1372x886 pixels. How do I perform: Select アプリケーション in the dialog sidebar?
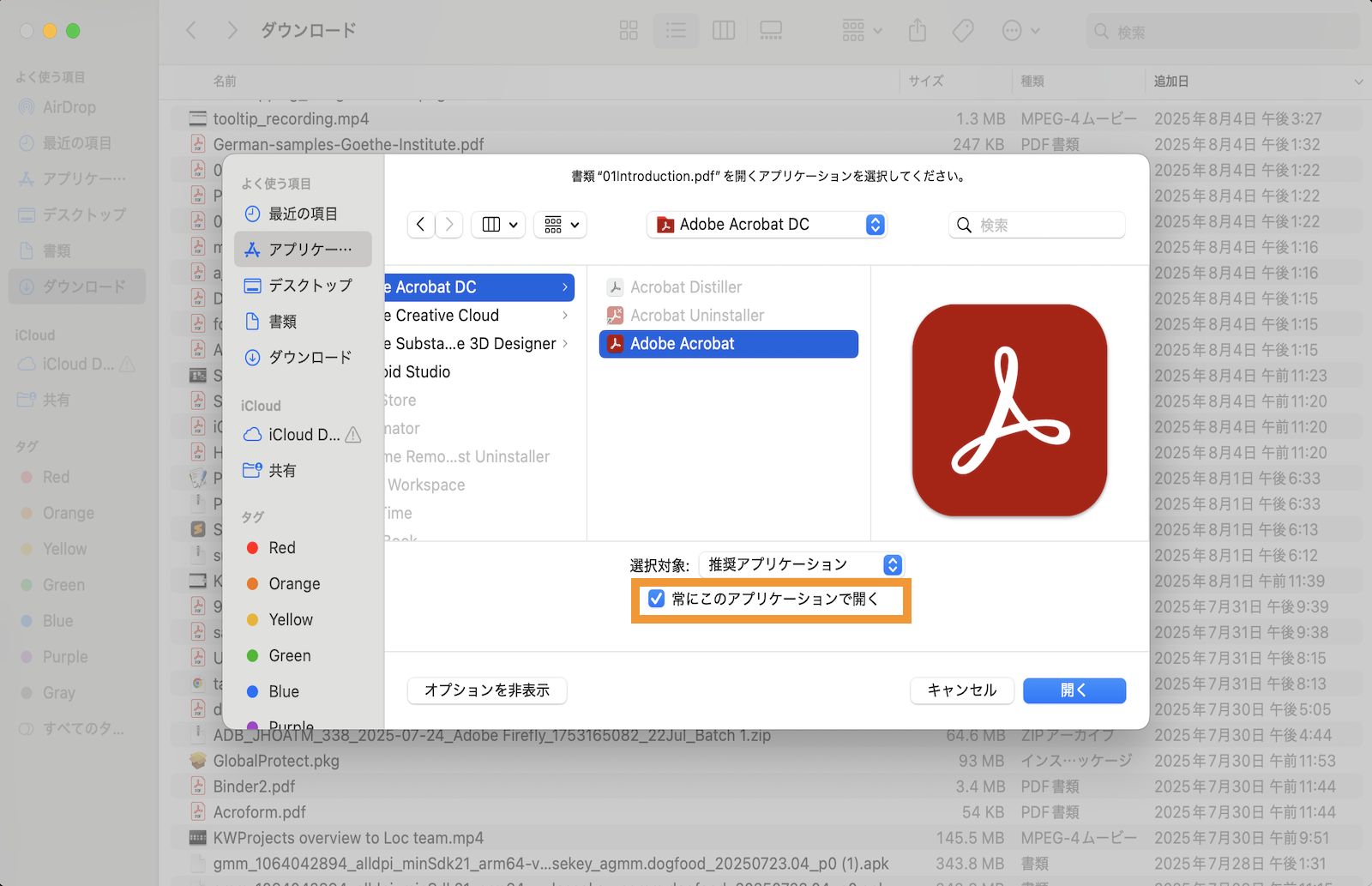306,249
